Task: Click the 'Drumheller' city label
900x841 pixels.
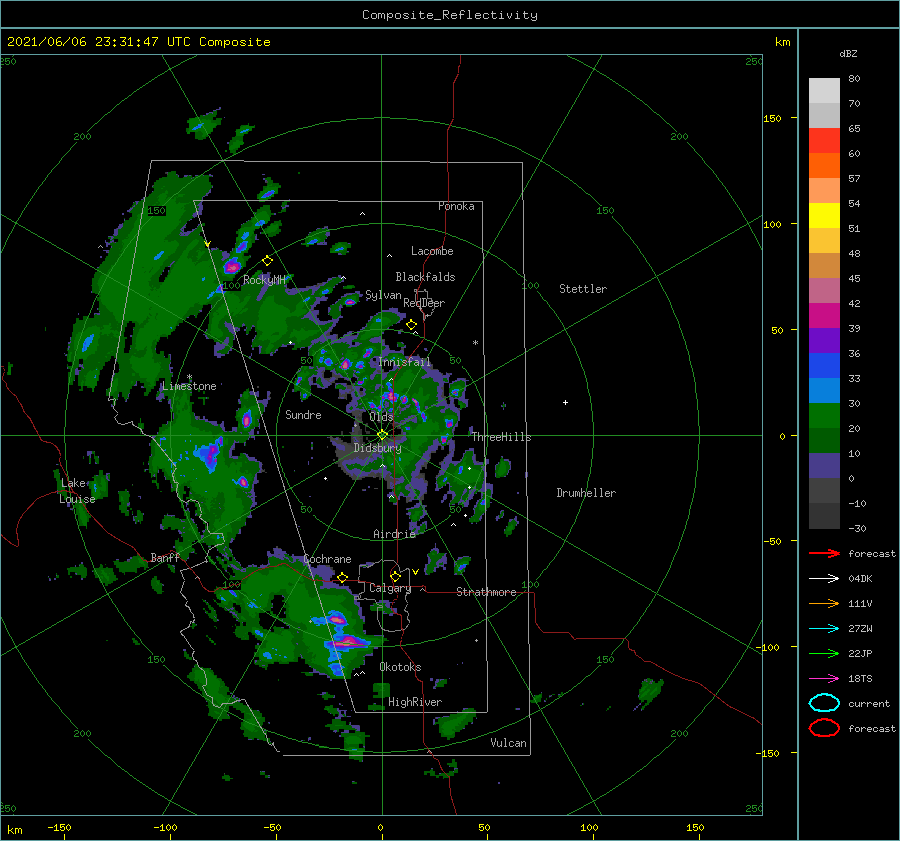Action: point(586,493)
